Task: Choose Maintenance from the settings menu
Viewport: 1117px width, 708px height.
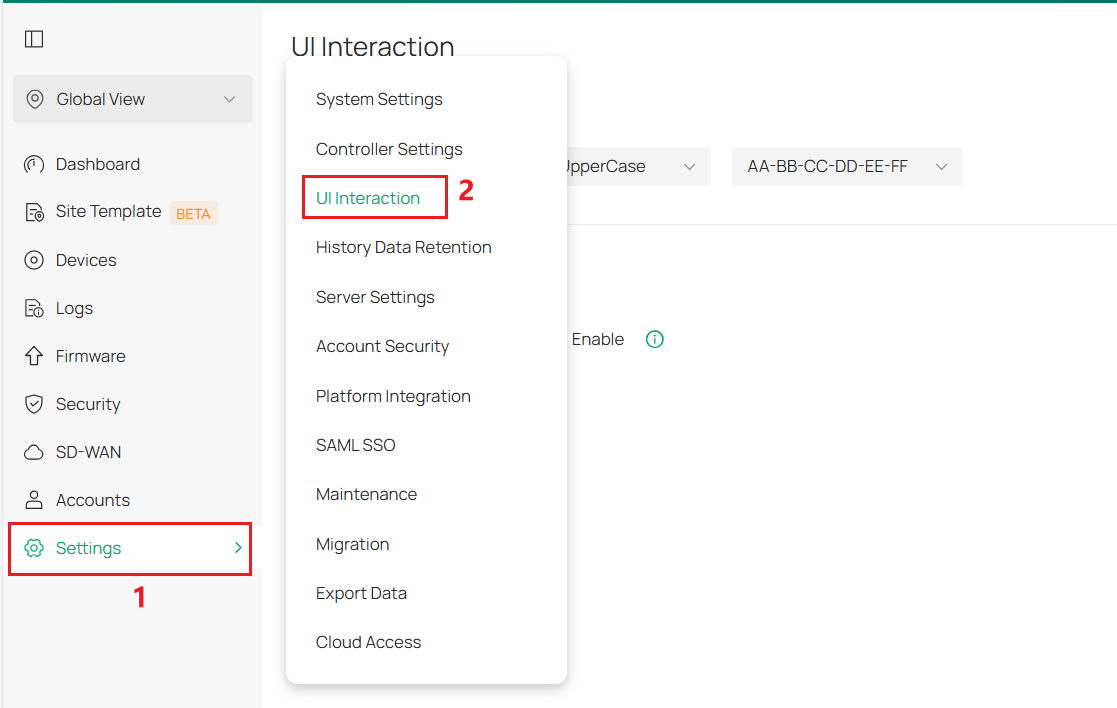Action: click(366, 494)
